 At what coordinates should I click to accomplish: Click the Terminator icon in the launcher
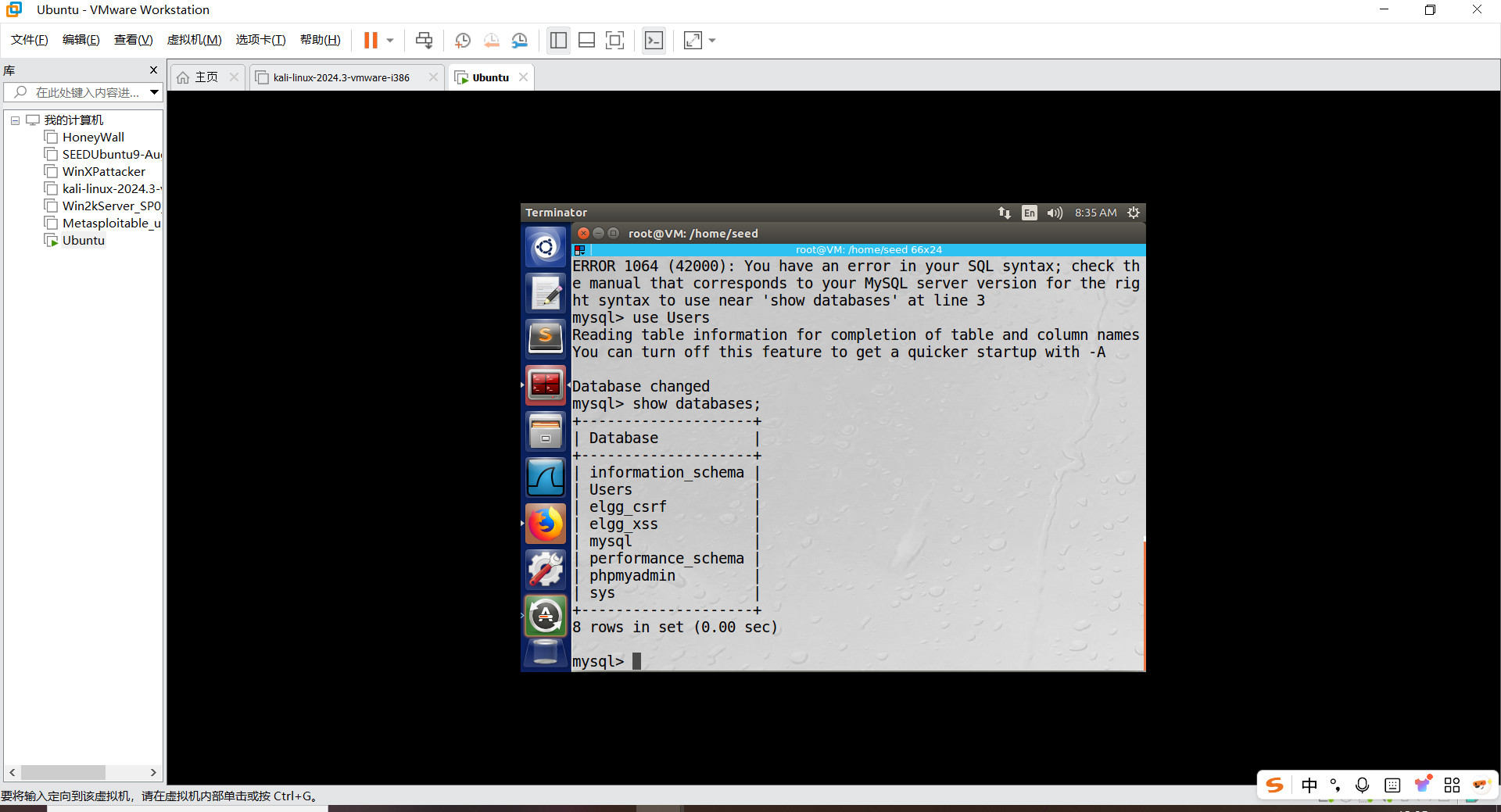coord(545,385)
